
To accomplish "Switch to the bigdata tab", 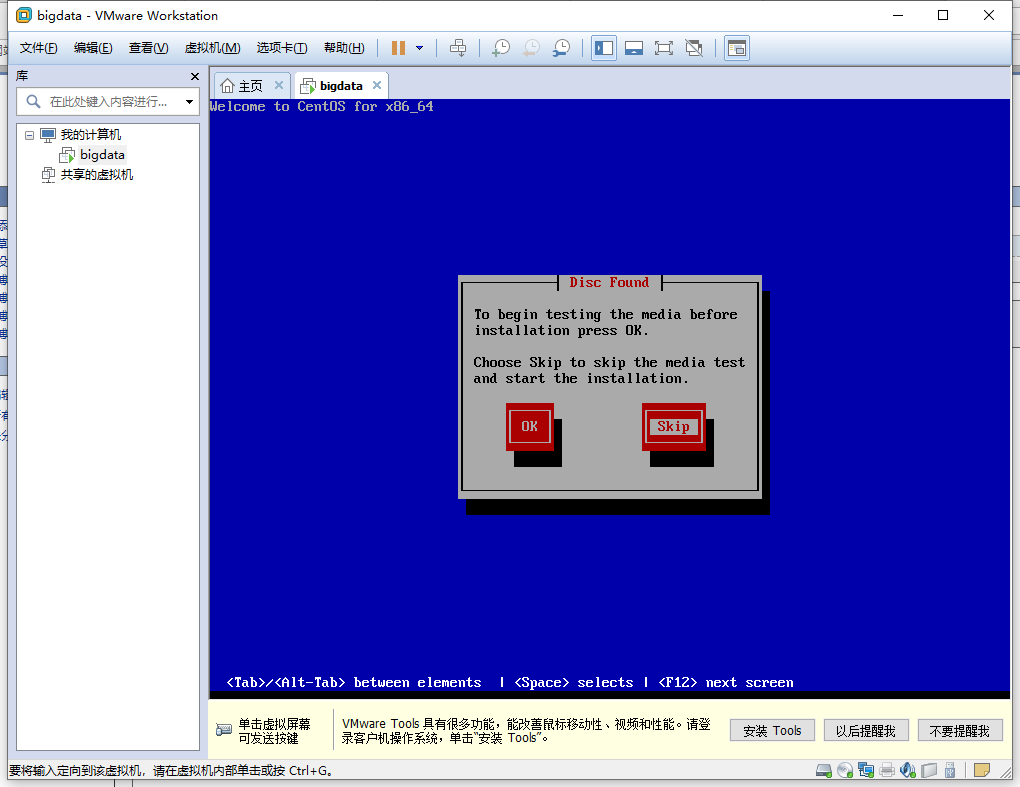I will coord(341,86).
